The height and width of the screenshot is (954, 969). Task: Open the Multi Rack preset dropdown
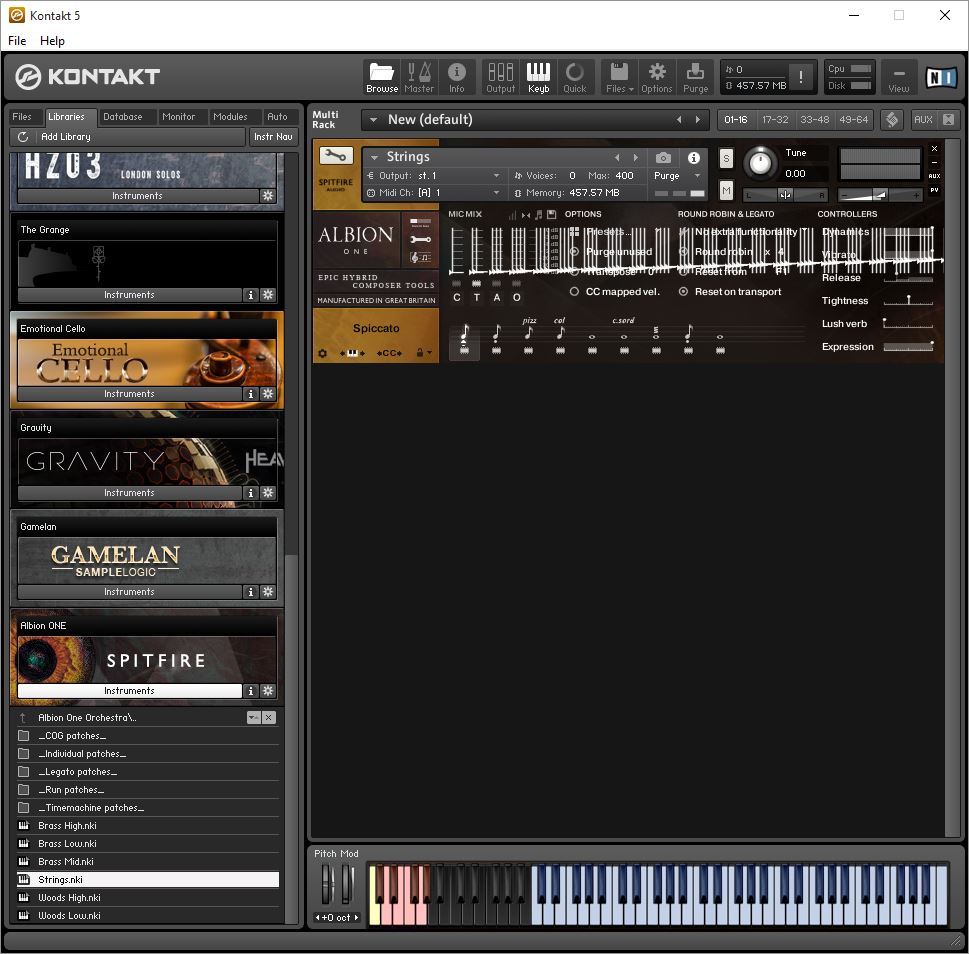pyautogui.click(x=373, y=120)
